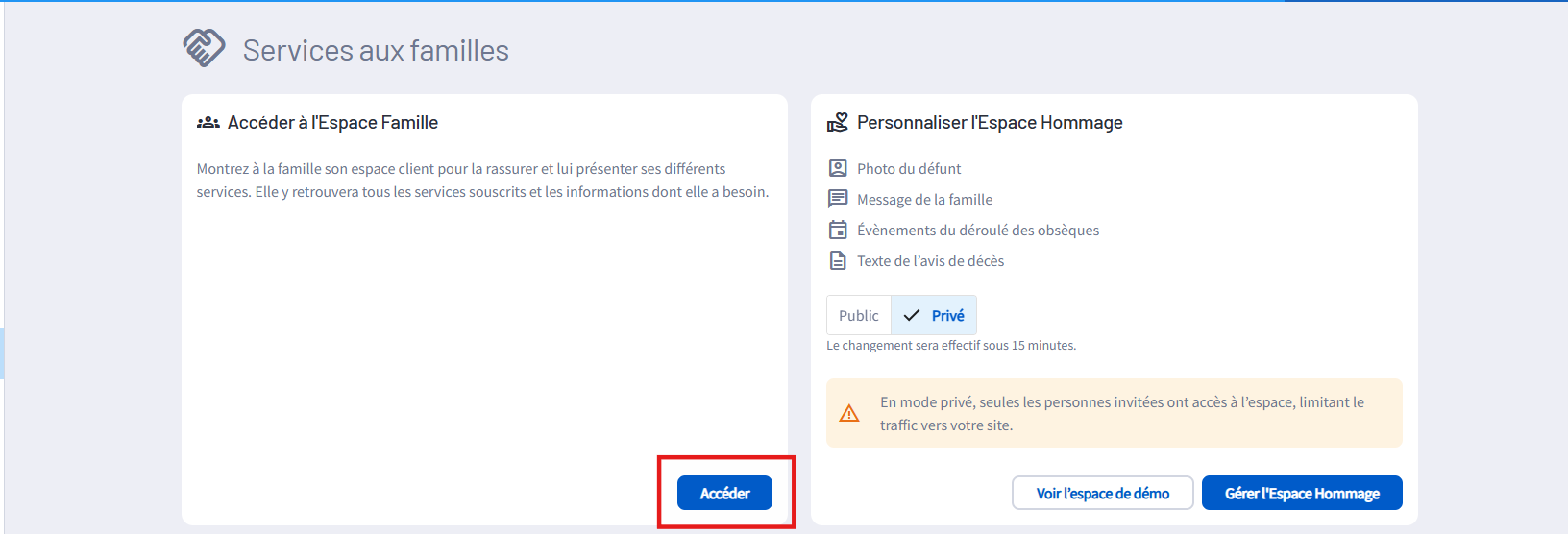
Task: Click the checkmark icon in the Privé option
Action: click(912, 315)
